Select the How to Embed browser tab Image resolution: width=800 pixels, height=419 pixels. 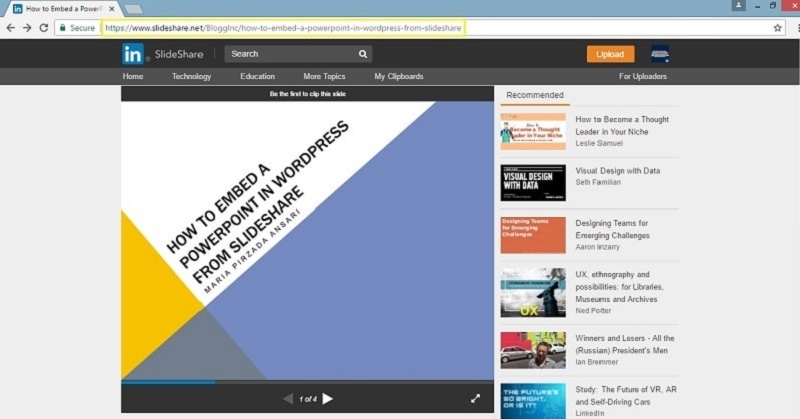pyautogui.click(x=63, y=9)
